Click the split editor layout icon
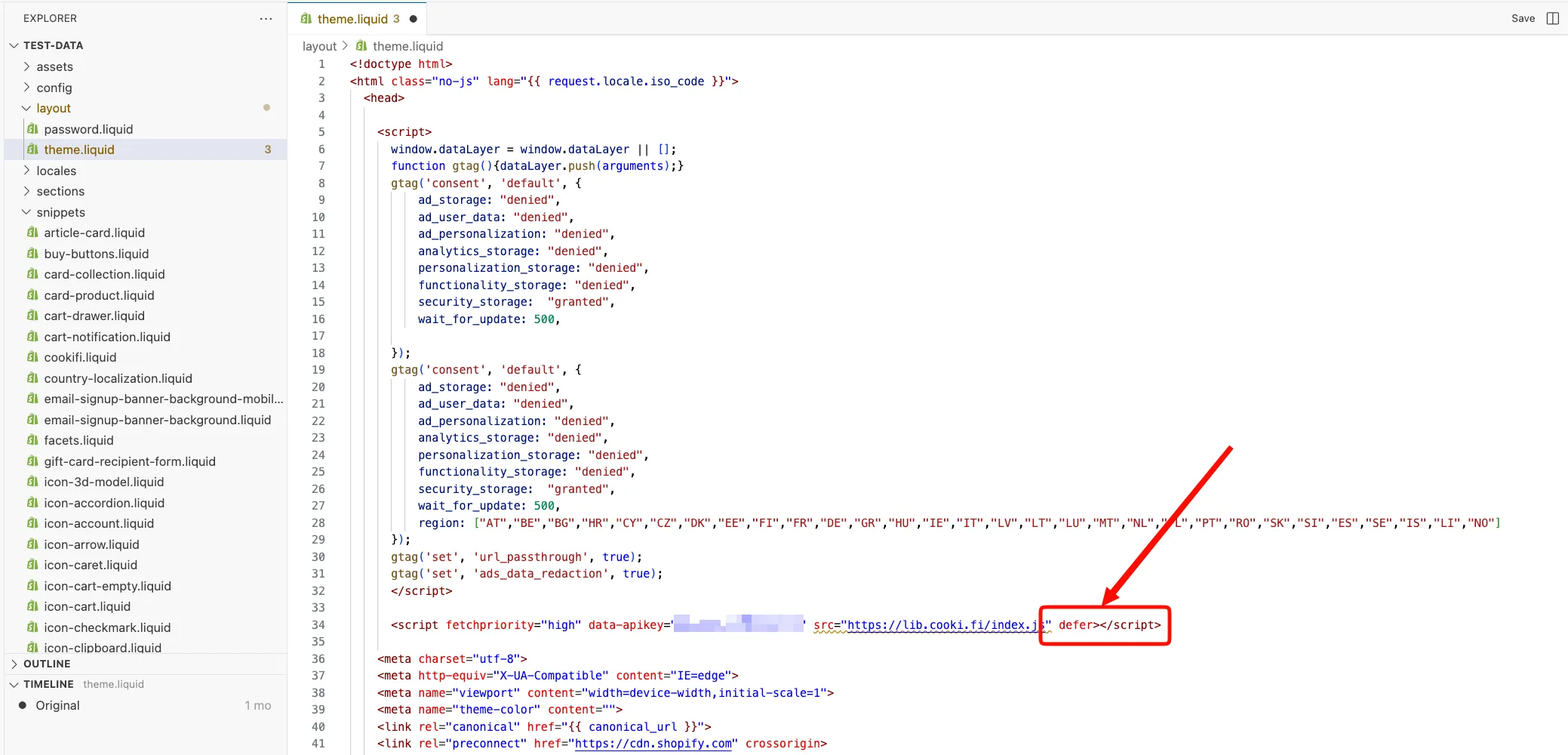The width and height of the screenshot is (1568, 755). click(x=1552, y=18)
